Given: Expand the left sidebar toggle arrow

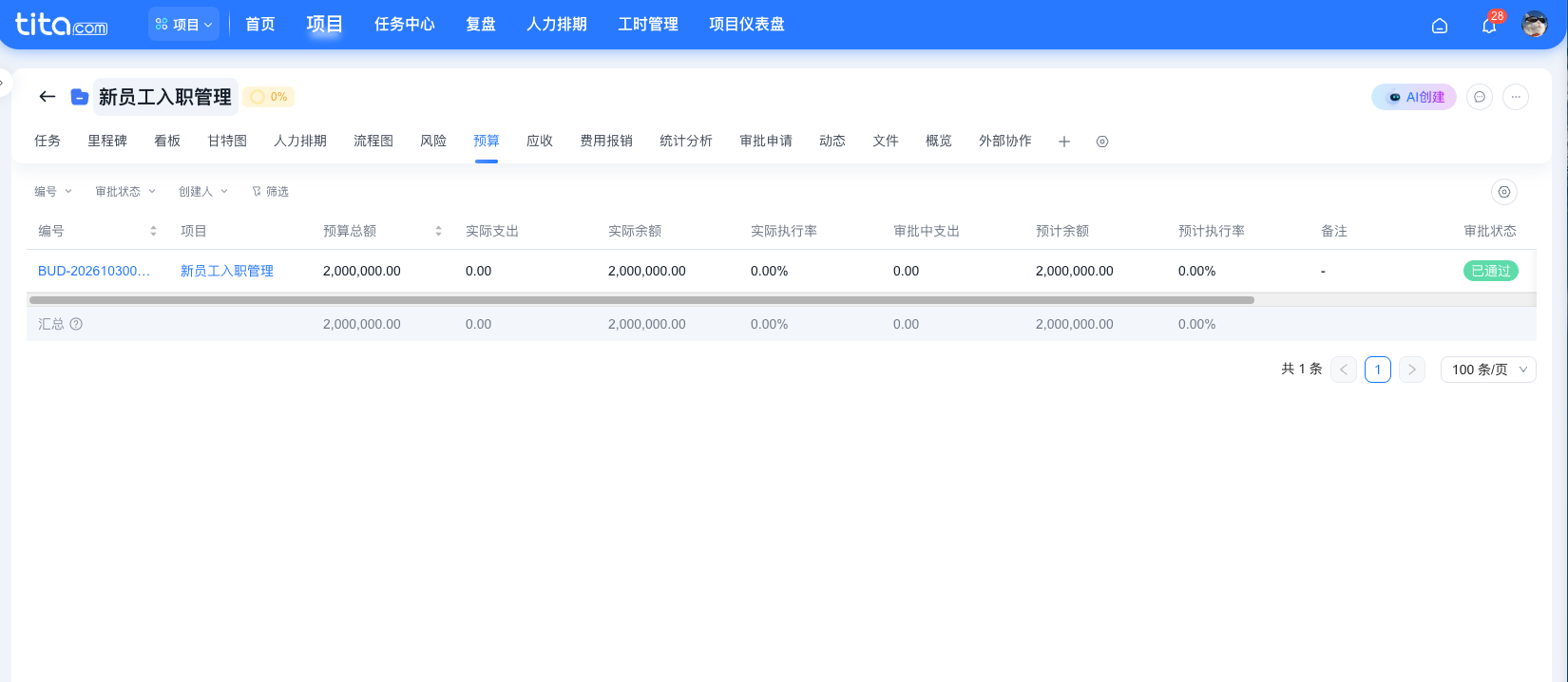Looking at the screenshot, I should coord(4,83).
